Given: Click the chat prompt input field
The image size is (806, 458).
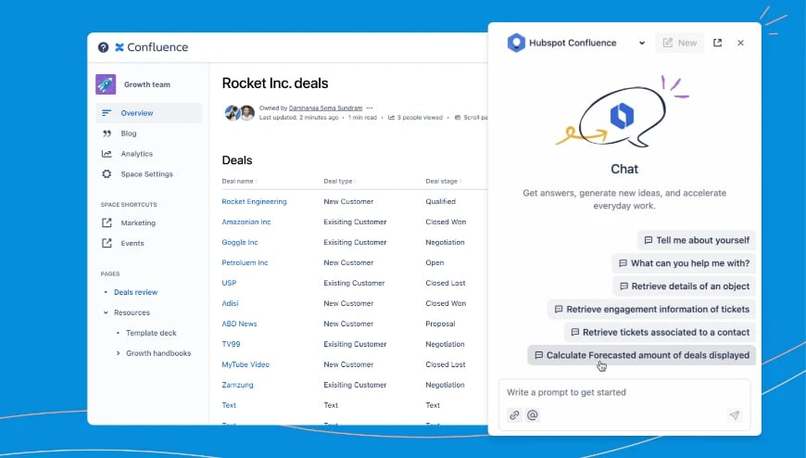Looking at the screenshot, I should pyautogui.click(x=624, y=393).
